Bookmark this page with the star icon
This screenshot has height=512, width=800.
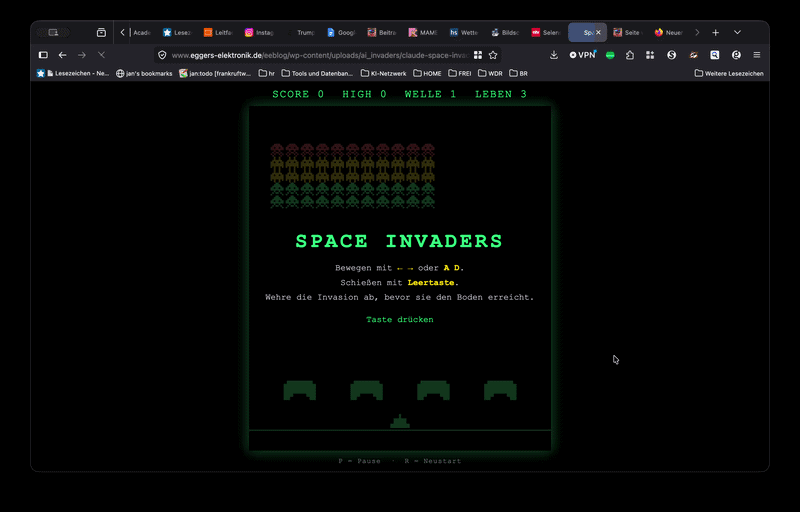click(x=493, y=55)
